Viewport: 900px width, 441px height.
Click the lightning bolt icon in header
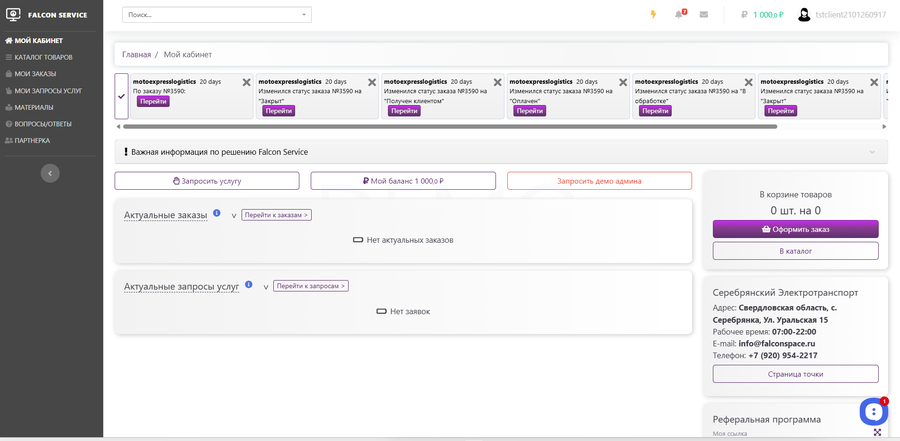654,15
